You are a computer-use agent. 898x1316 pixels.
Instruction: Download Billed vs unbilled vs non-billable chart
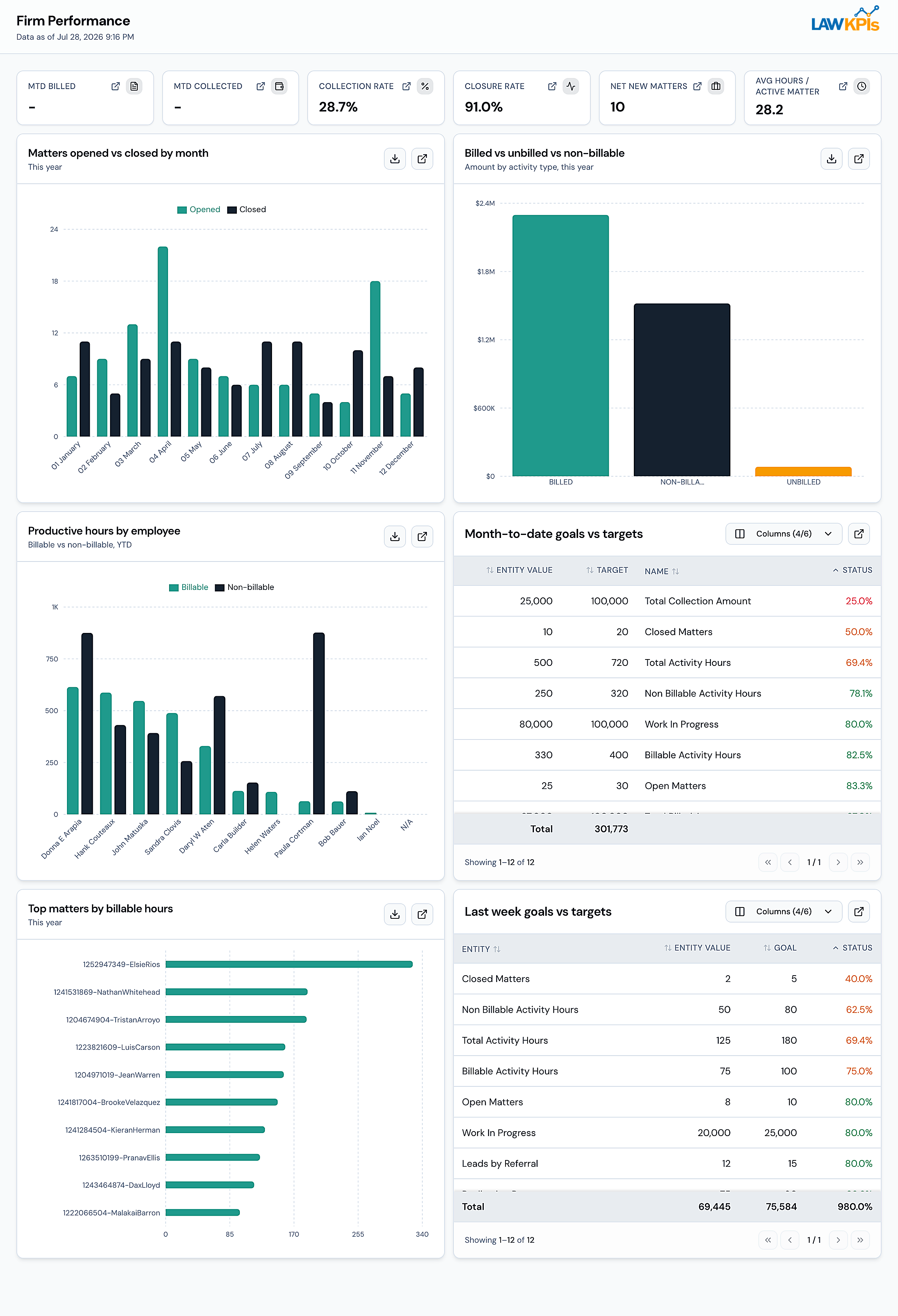tap(831, 159)
